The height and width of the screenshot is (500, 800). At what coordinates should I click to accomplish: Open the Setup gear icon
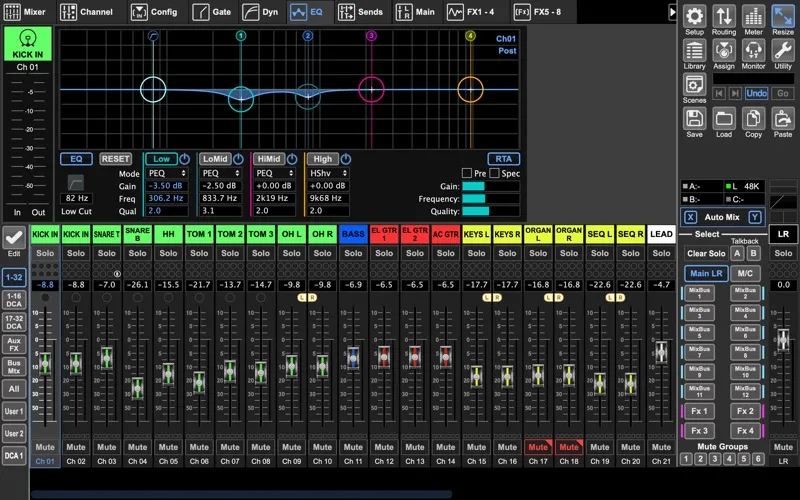[x=694, y=16]
